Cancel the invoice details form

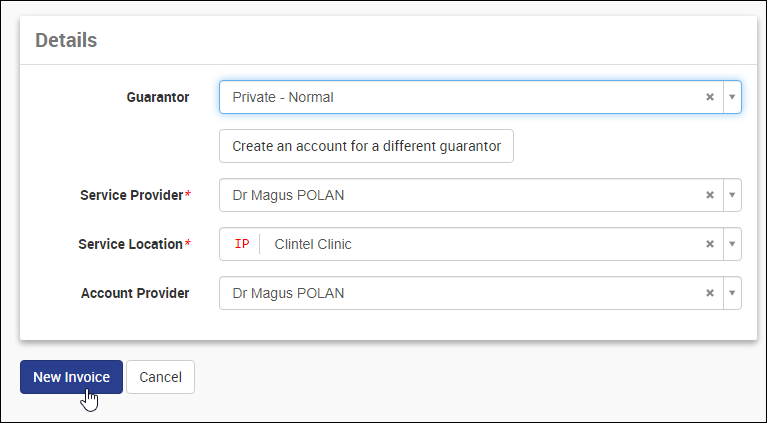(160, 377)
